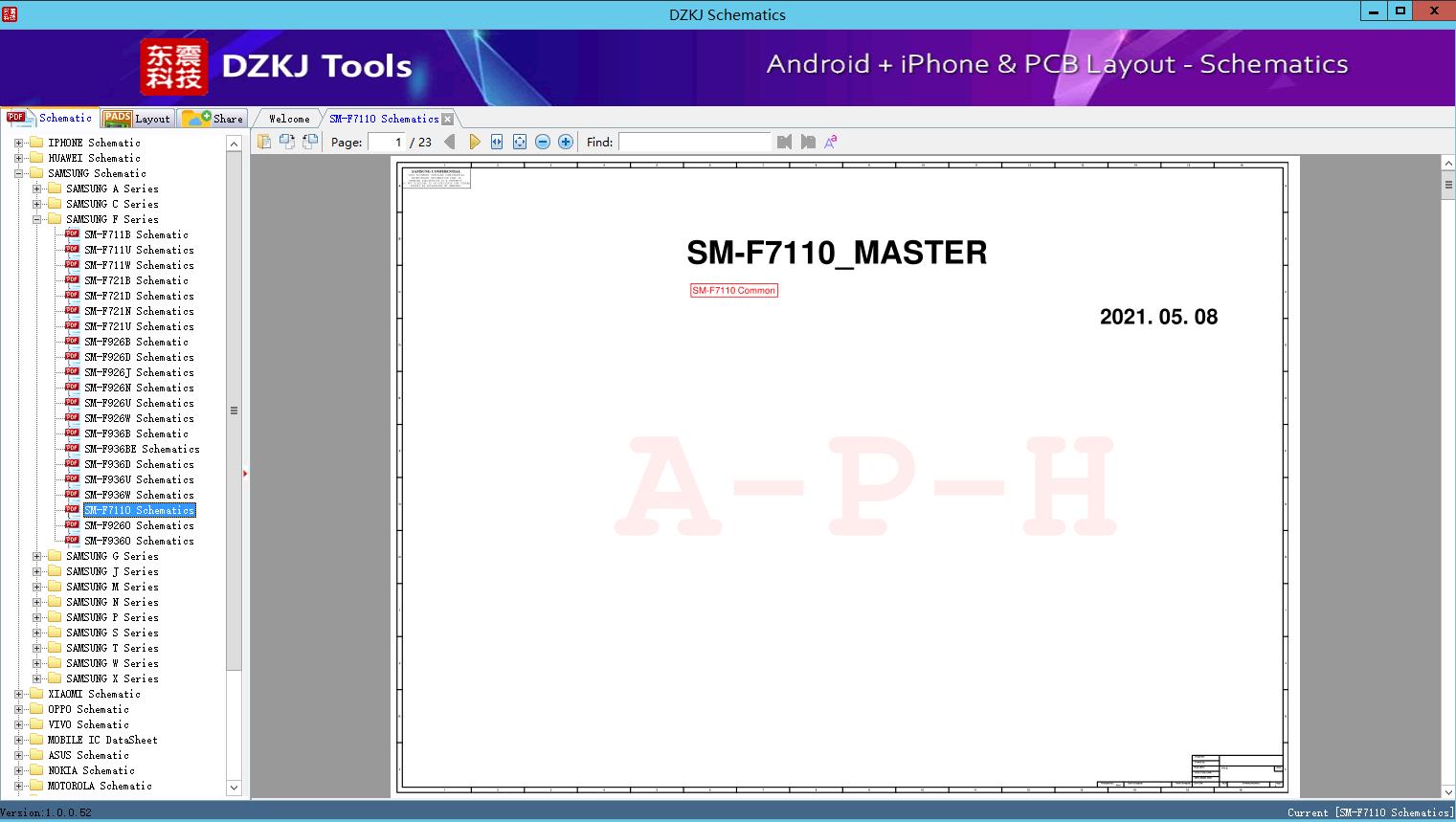This screenshot has height=822, width=1456.
Task: Open SM-F711B Schematic file
Action: pos(136,234)
